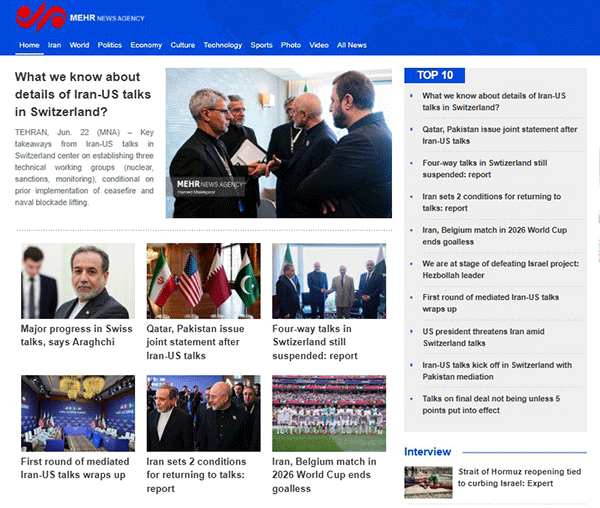
Task: Open the World section
Action: pos(79,45)
